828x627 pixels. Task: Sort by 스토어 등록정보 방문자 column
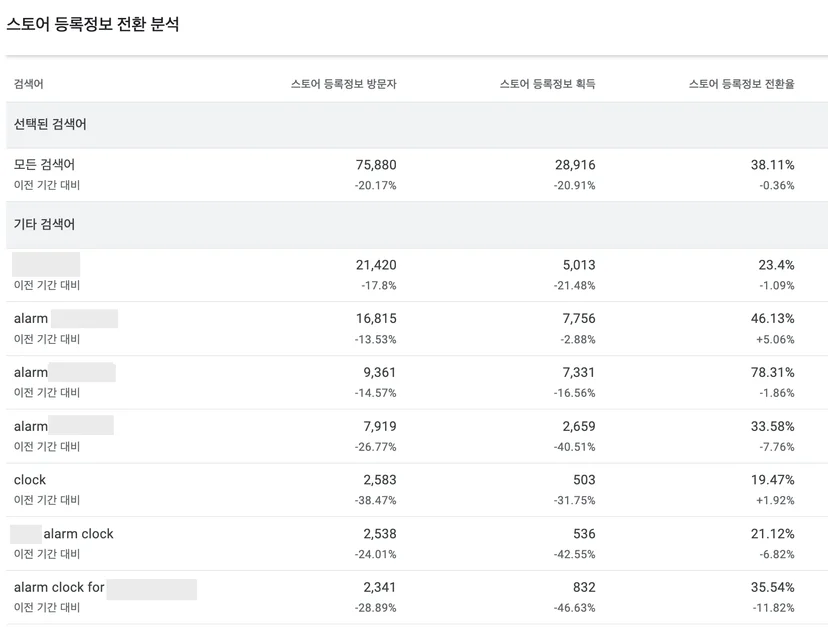pyautogui.click(x=343, y=83)
